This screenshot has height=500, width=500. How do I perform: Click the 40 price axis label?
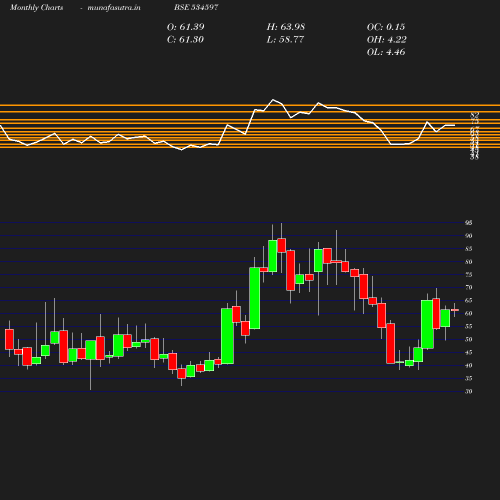pos(469,365)
